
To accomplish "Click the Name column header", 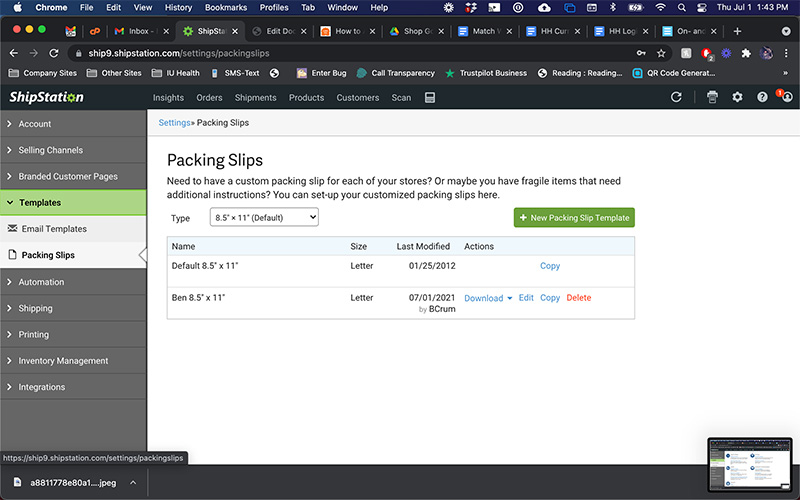I will [x=183, y=246].
